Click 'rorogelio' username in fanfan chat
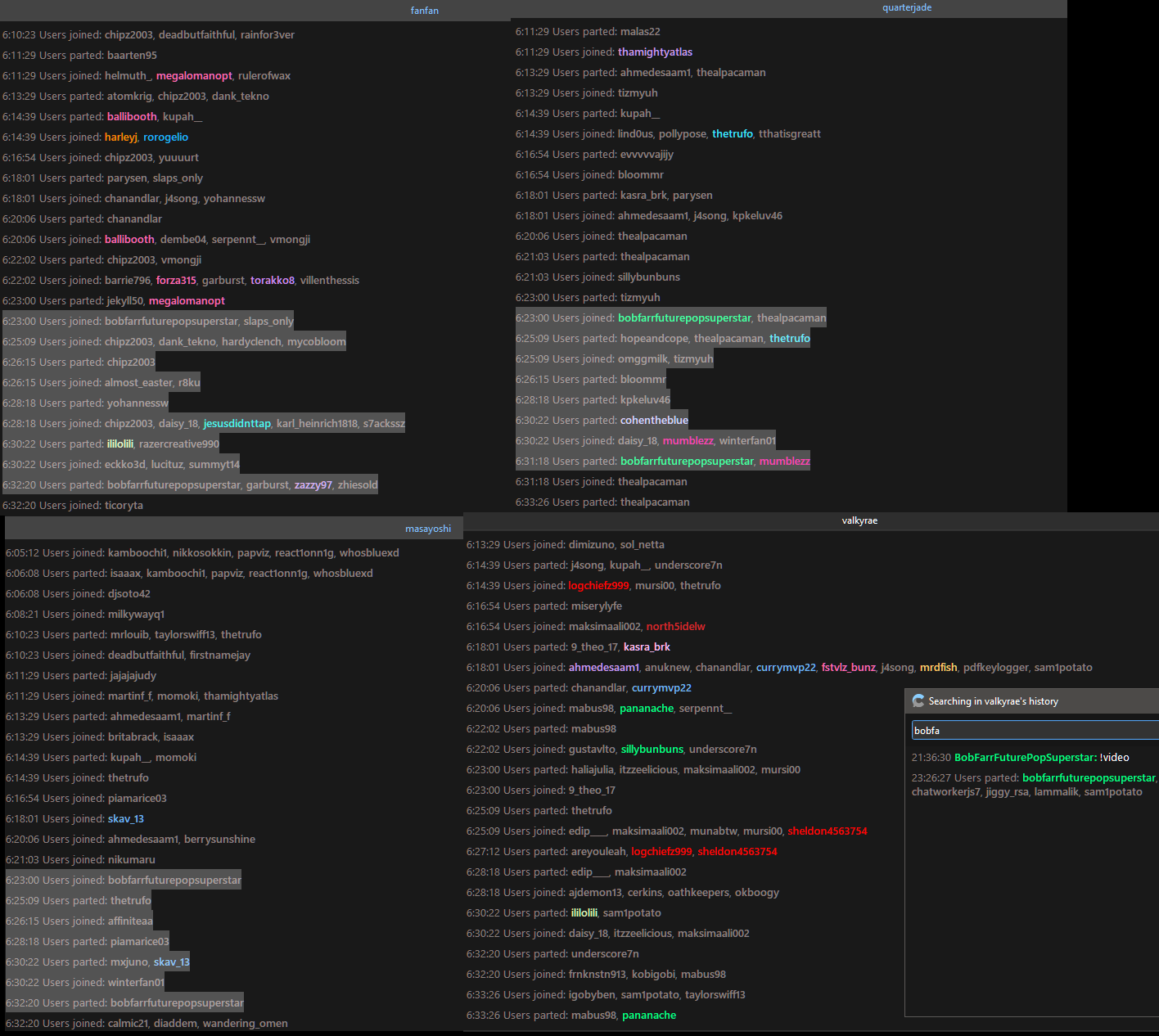This screenshot has height=1036, width=1159. [x=165, y=137]
